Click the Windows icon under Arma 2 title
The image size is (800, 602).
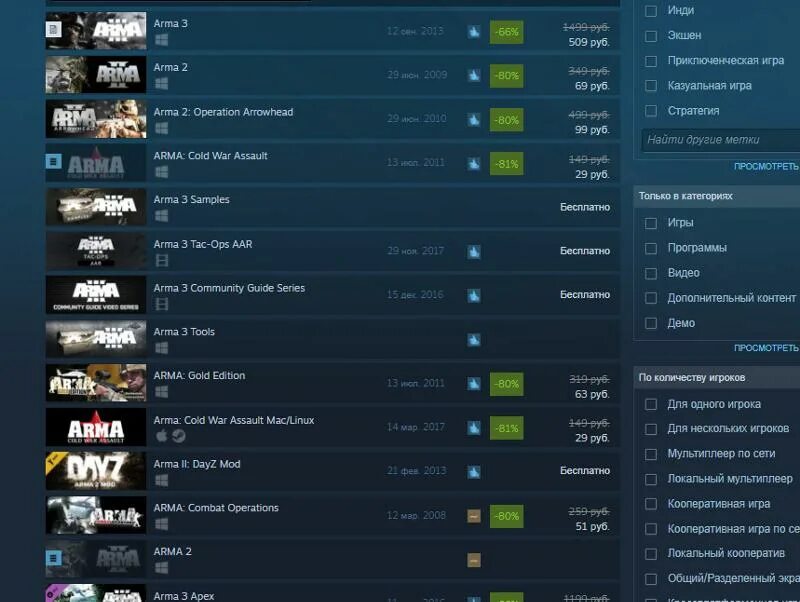(x=161, y=84)
